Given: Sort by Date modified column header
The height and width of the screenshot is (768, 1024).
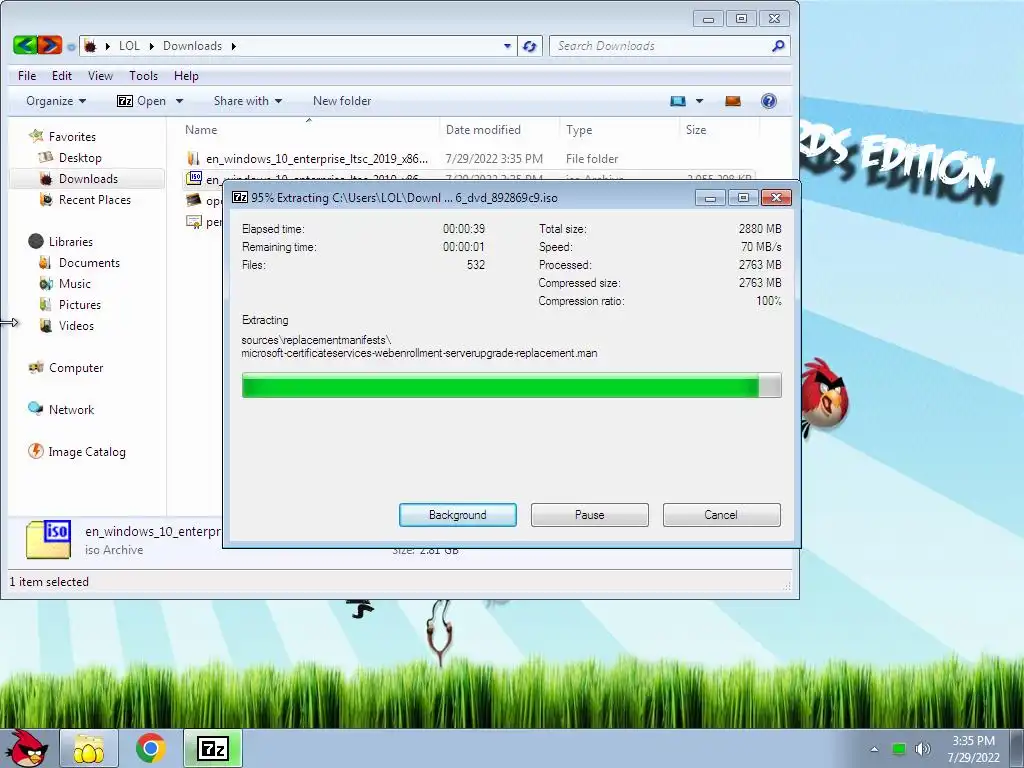Looking at the screenshot, I should 500,129.
